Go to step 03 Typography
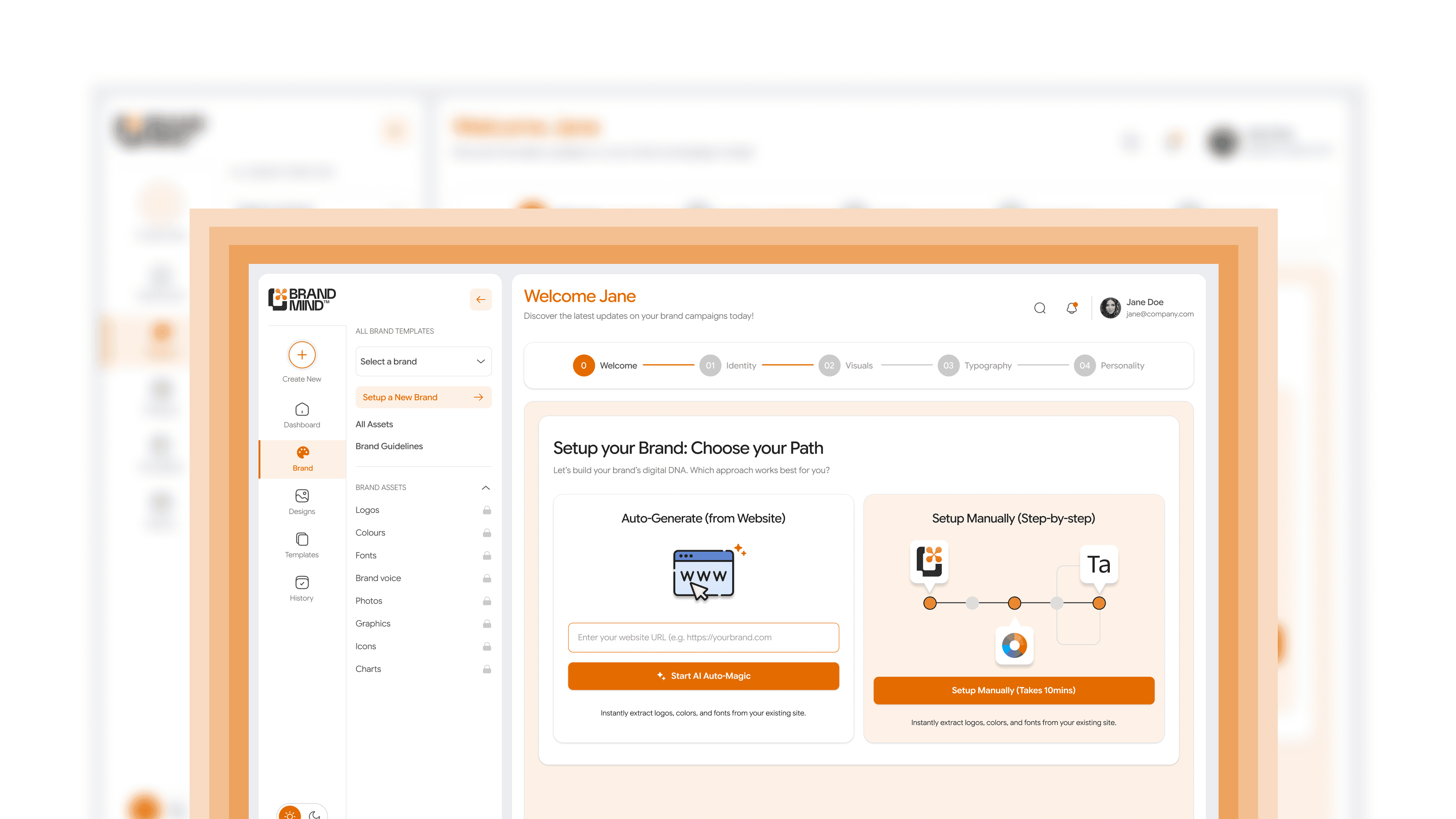1456x819 pixels. [x=974, y=365]
